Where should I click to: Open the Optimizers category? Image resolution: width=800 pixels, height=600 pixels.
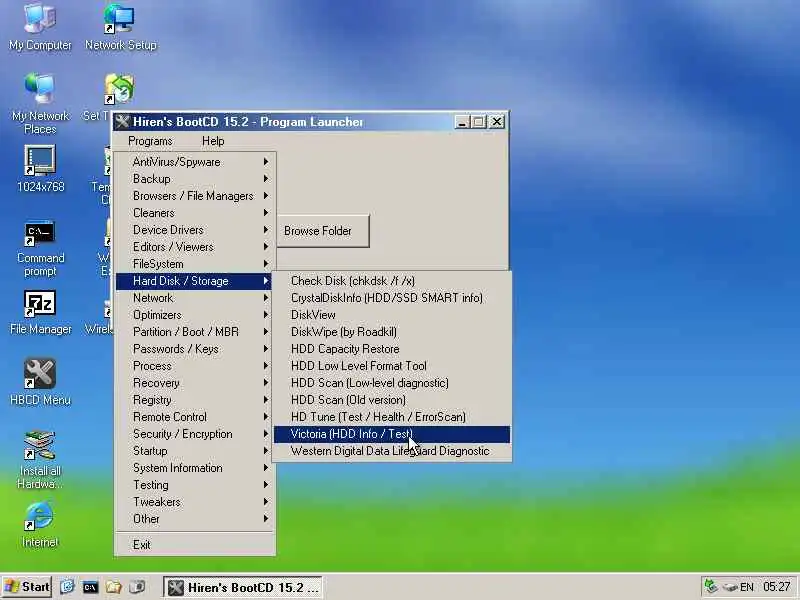coord(196,315)
